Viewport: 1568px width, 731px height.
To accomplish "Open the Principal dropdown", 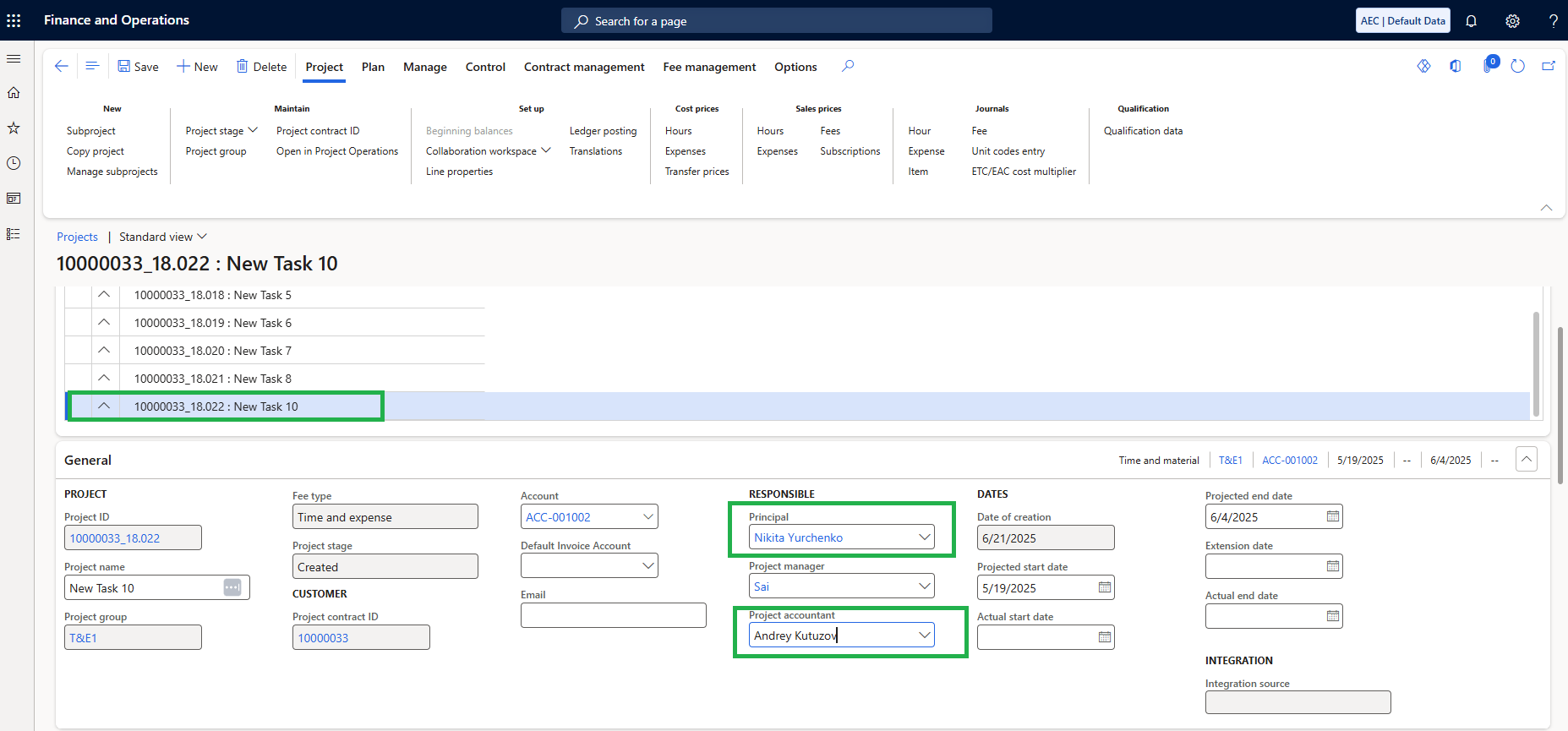I will 925,537.
